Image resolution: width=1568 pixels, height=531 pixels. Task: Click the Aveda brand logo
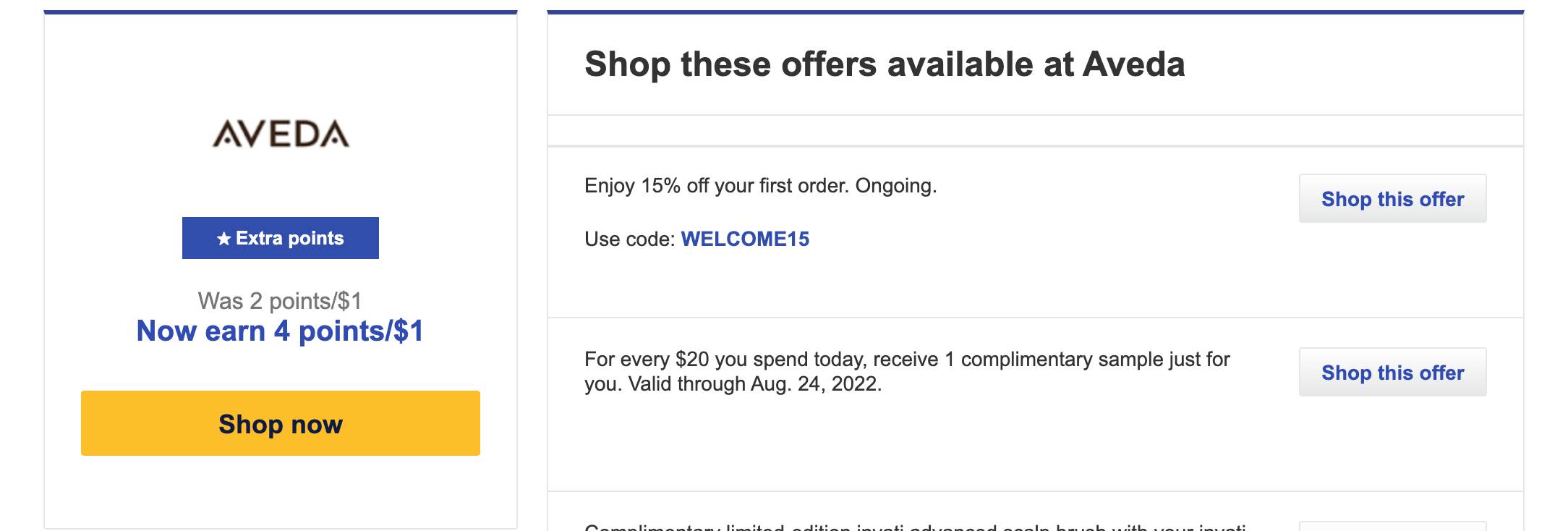(x=281, y=134)
